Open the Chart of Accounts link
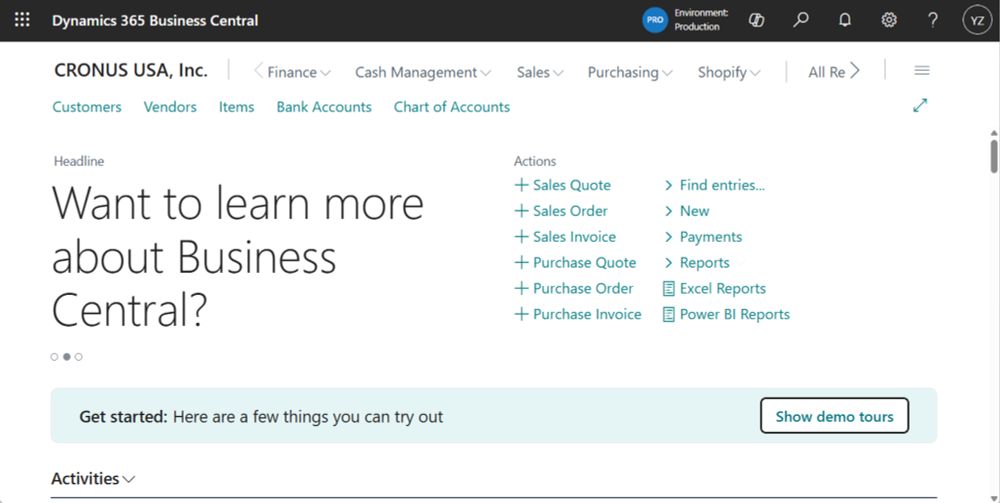1000x503 pixels. pyautogui.click(x=452, y=107)
